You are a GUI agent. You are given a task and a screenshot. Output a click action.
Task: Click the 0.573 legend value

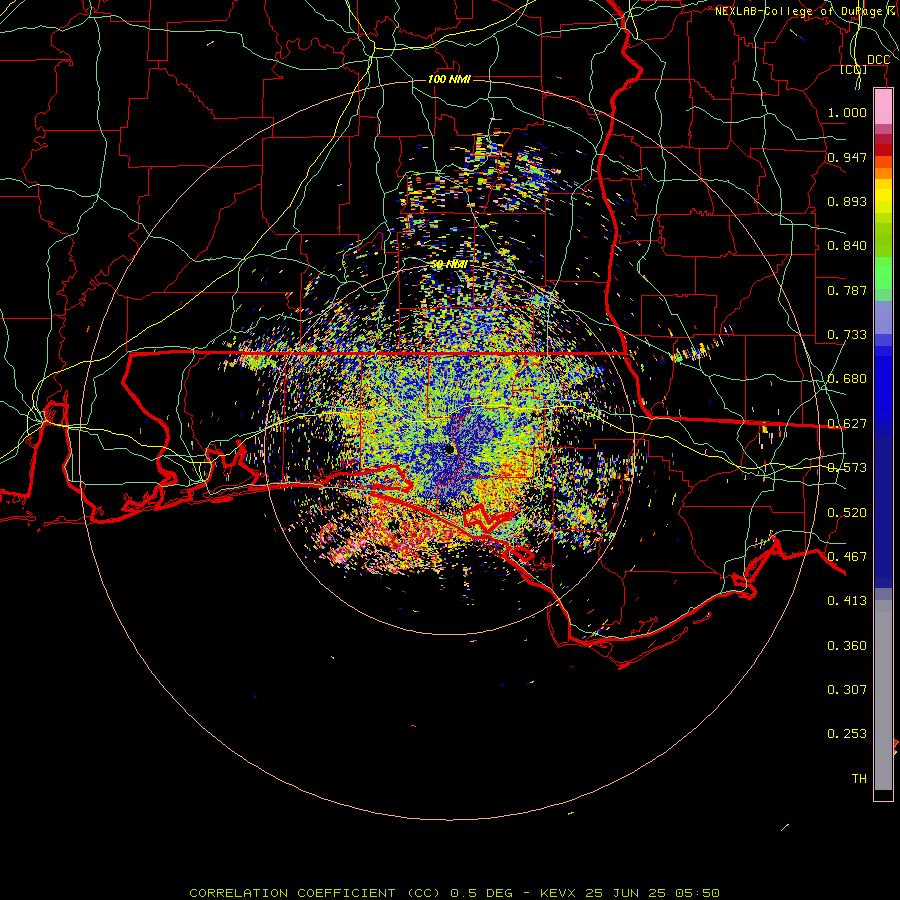[847, 468]
